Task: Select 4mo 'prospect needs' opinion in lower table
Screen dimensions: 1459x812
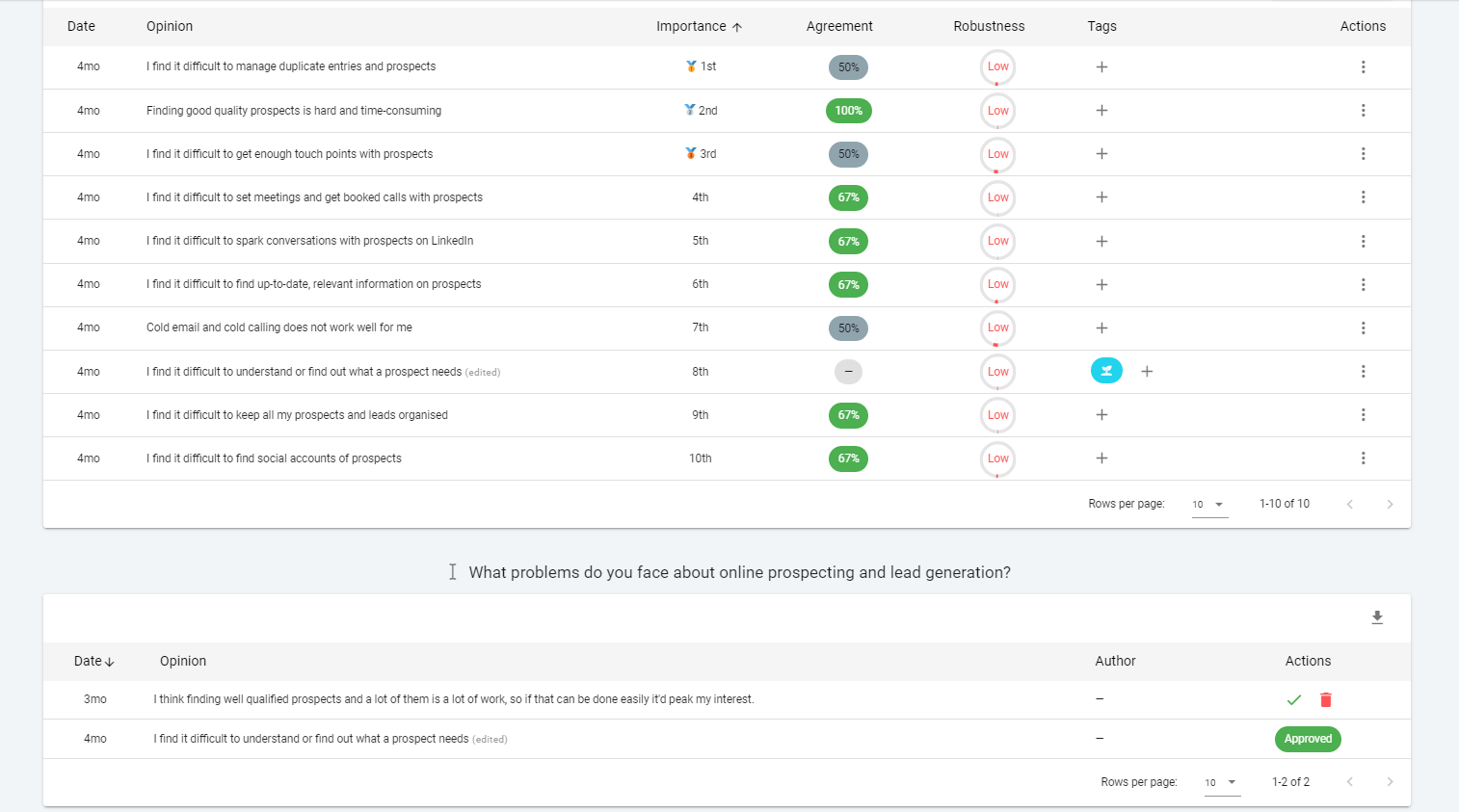Action: coord(331,739)
